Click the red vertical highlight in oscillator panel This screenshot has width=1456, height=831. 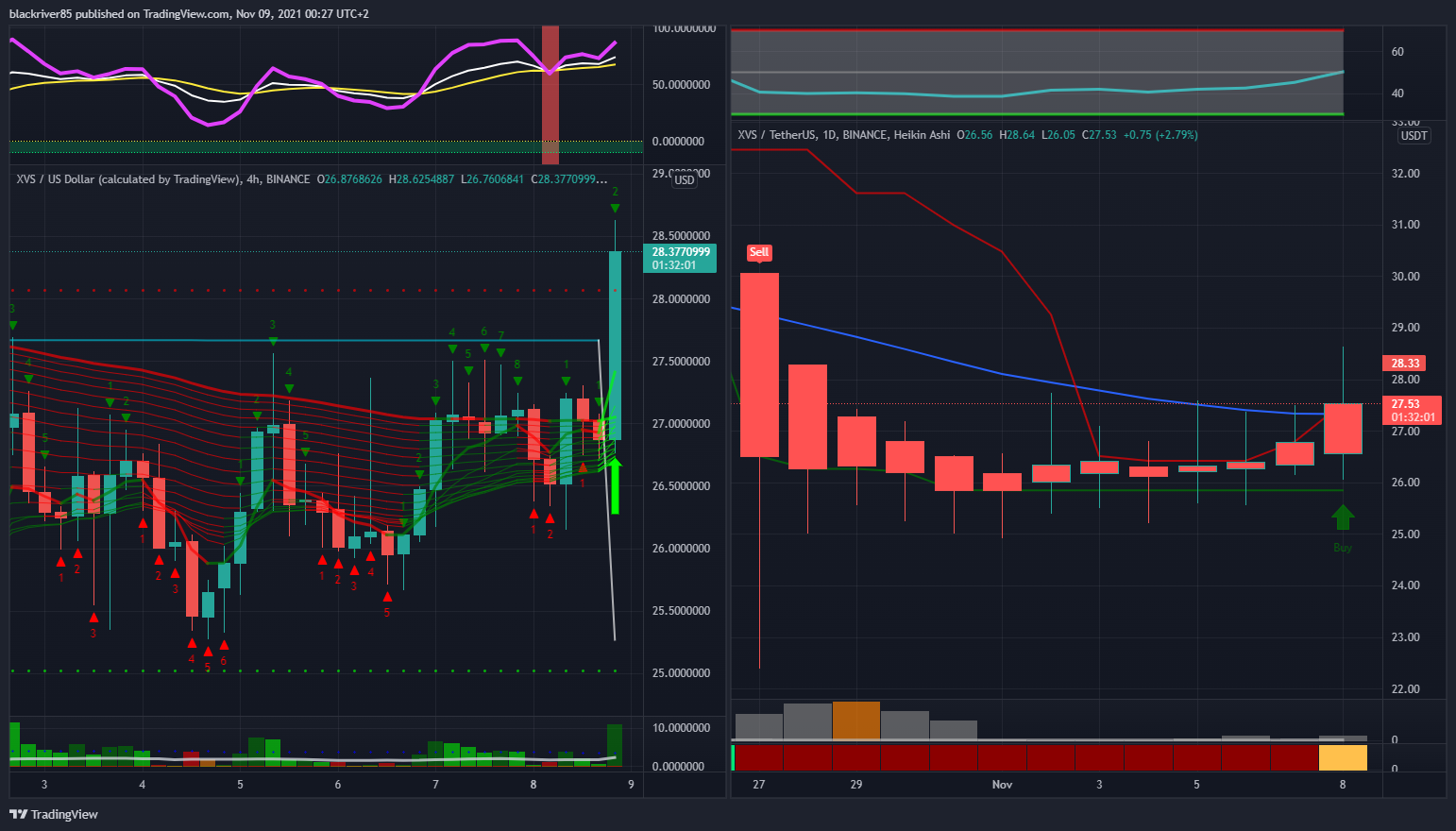pos(550,94)
